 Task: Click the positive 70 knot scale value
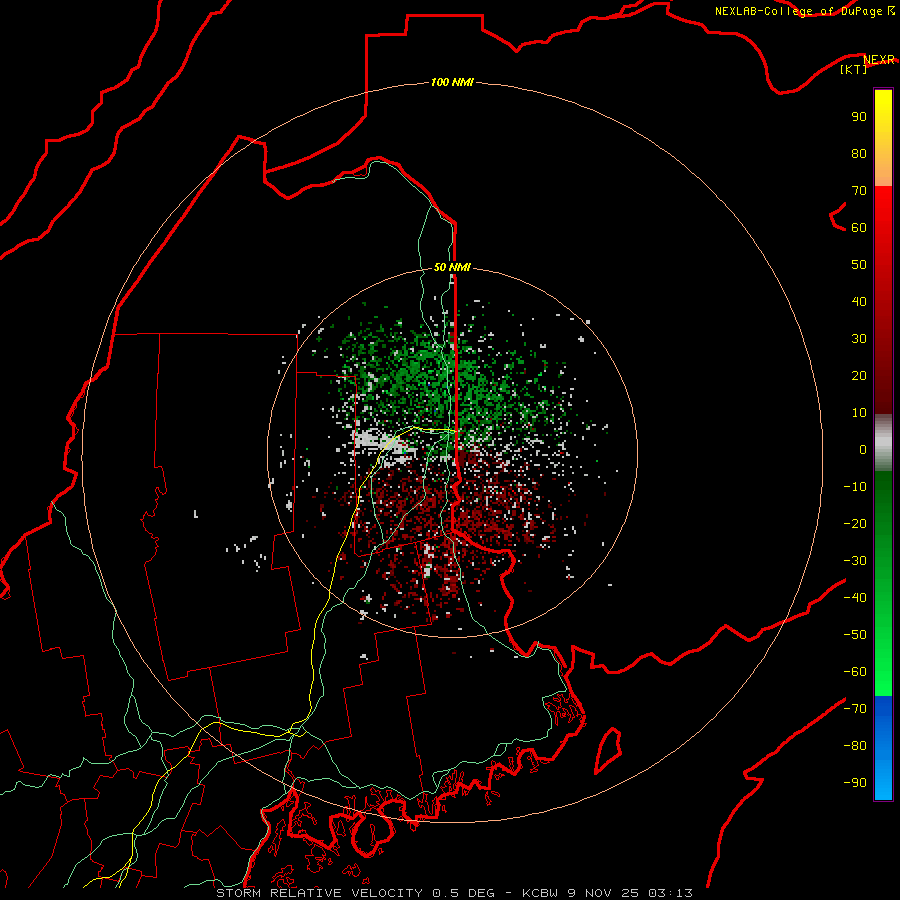point(859,191)
